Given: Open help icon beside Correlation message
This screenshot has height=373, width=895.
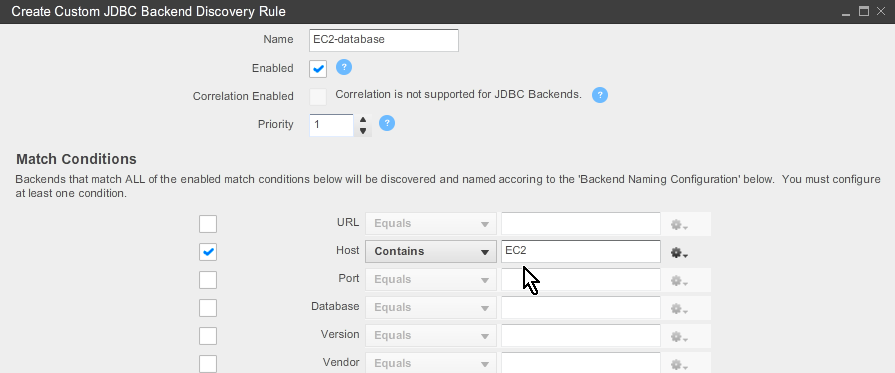Looking at the screenshot, I should 600,95.
